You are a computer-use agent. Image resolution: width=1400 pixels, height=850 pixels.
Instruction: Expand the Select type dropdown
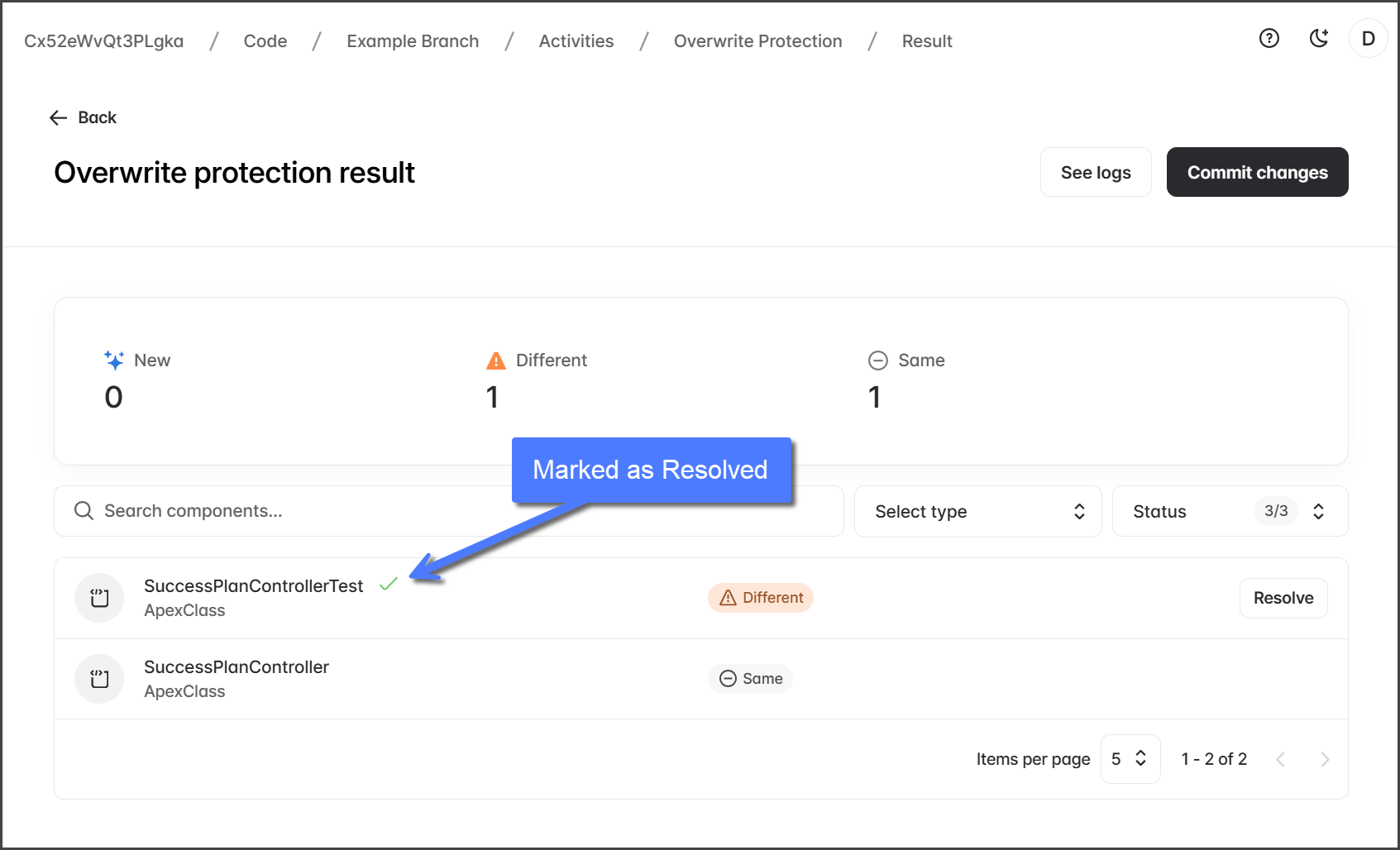pyautogui.click(x=977, y=512)
